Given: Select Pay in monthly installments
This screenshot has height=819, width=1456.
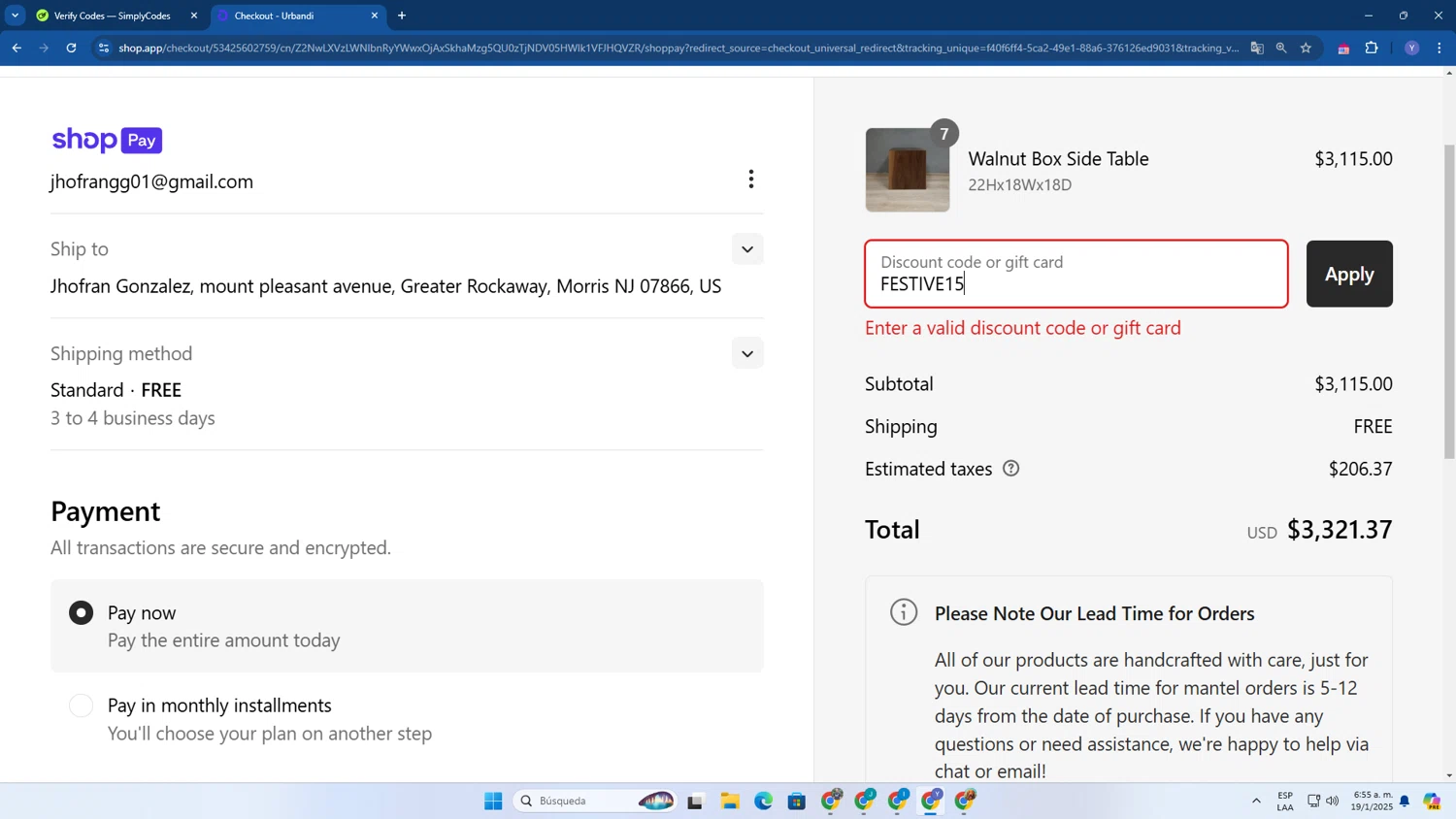Looking at the screenshot, I should [x=82, y=705].
